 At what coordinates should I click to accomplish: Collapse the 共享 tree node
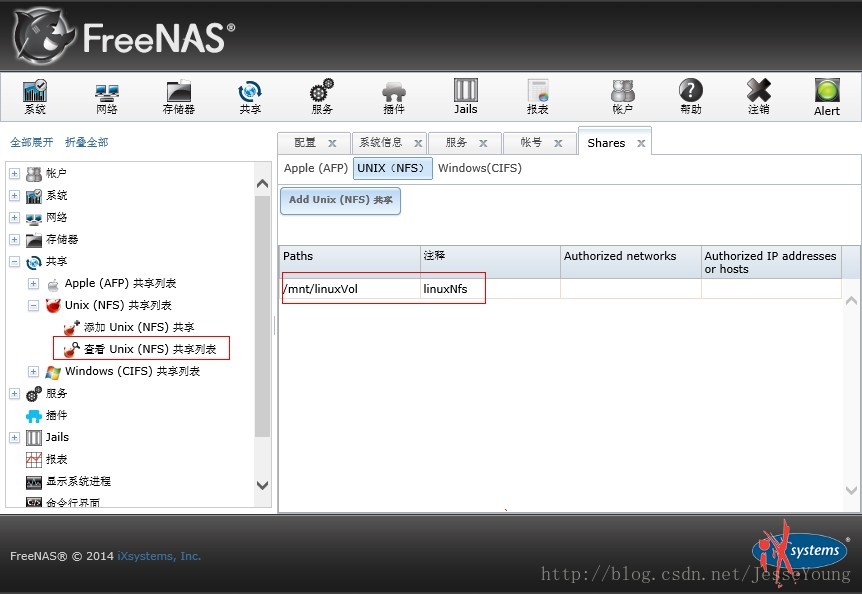[x=14, y=262]
